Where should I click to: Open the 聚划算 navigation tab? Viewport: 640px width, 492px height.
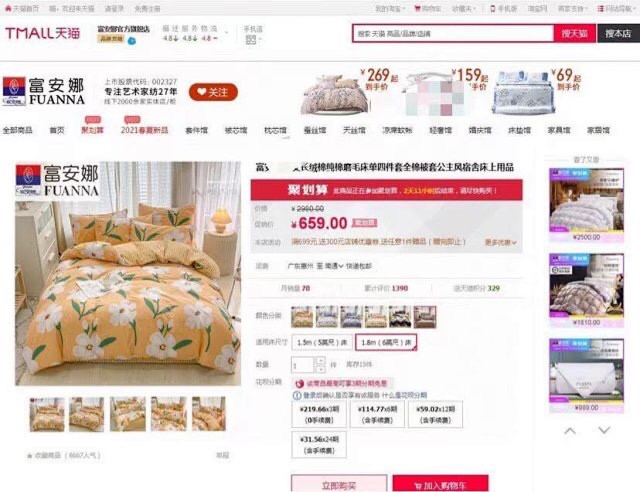point(92,130)
